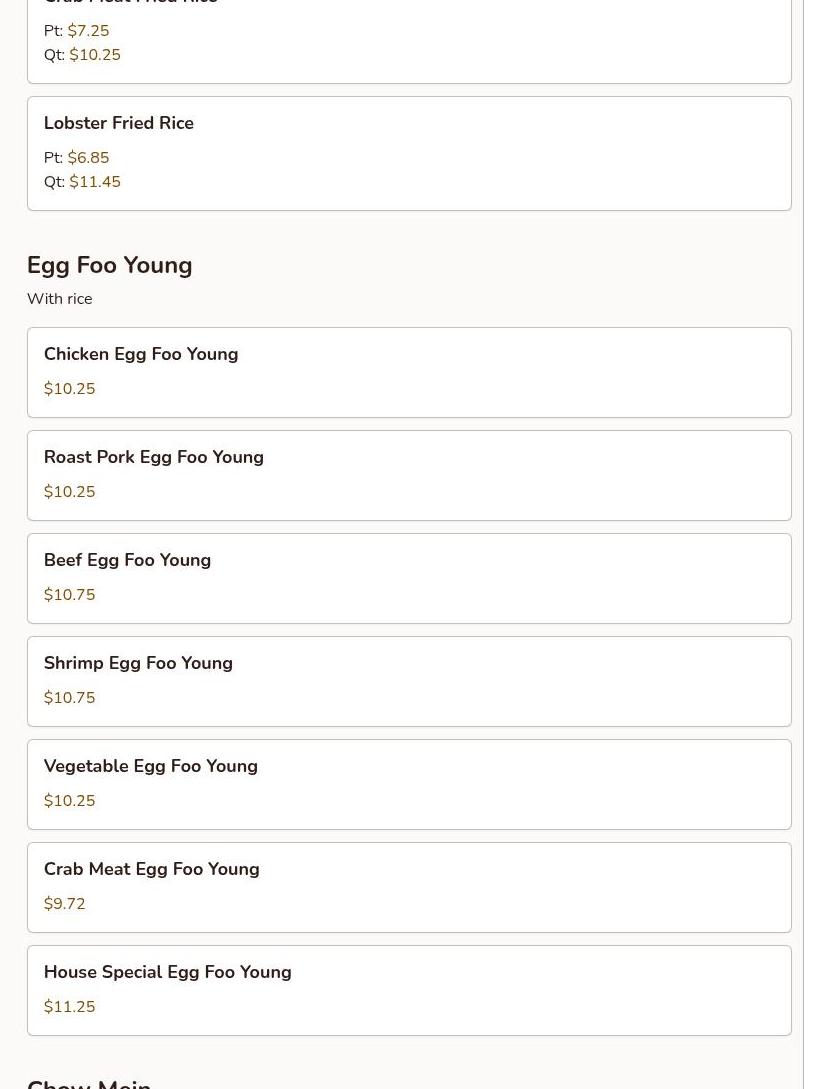Screen dimensions: 824x1089
Task: Pick the $7.25 pint price option
Action: (x=88, y=31)
